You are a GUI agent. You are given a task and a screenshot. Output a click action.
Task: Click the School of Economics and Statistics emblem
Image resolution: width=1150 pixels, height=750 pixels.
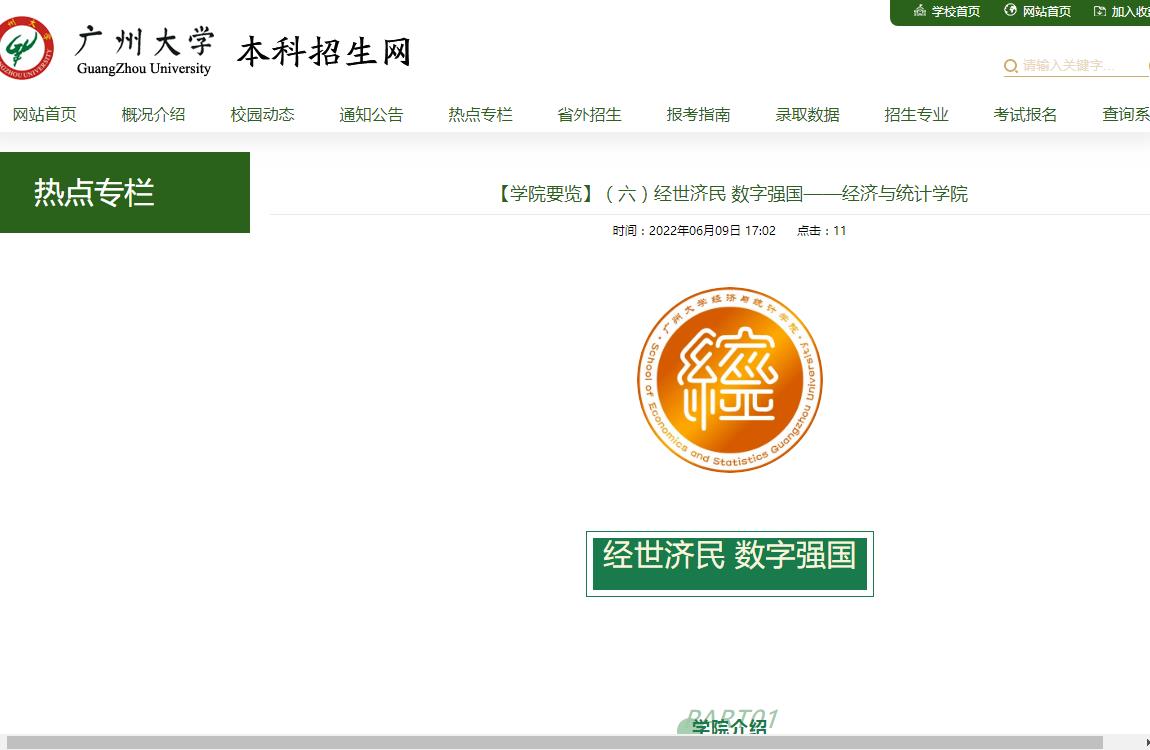click(730, 379)
